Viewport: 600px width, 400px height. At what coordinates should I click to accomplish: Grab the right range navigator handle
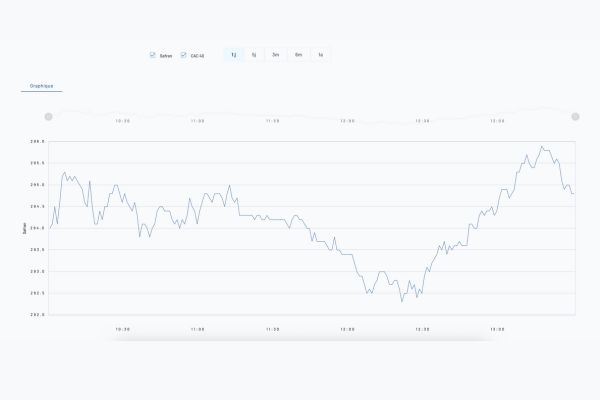click(575, 117)
